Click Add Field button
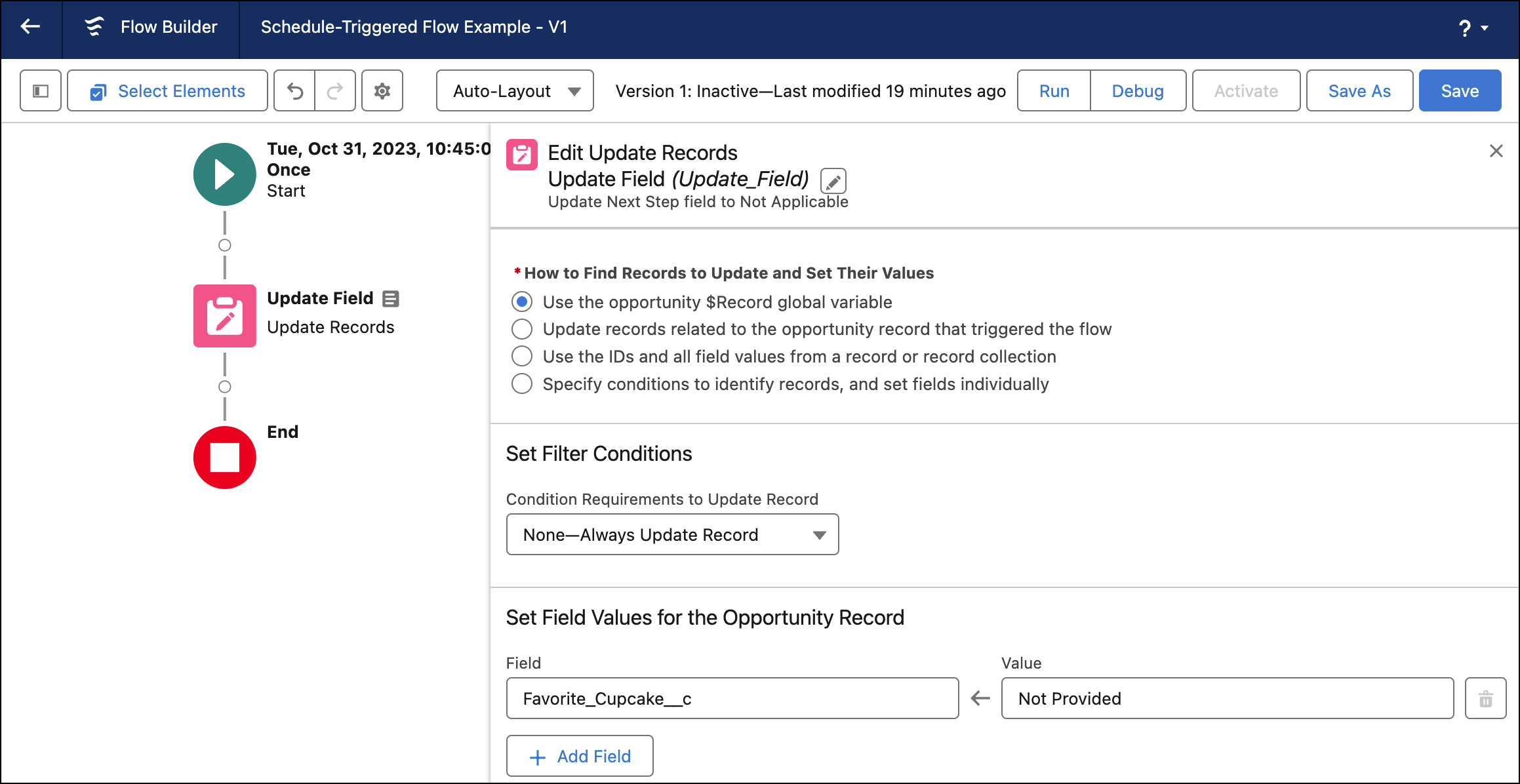1520x784 pixels. tap(580, 756)
